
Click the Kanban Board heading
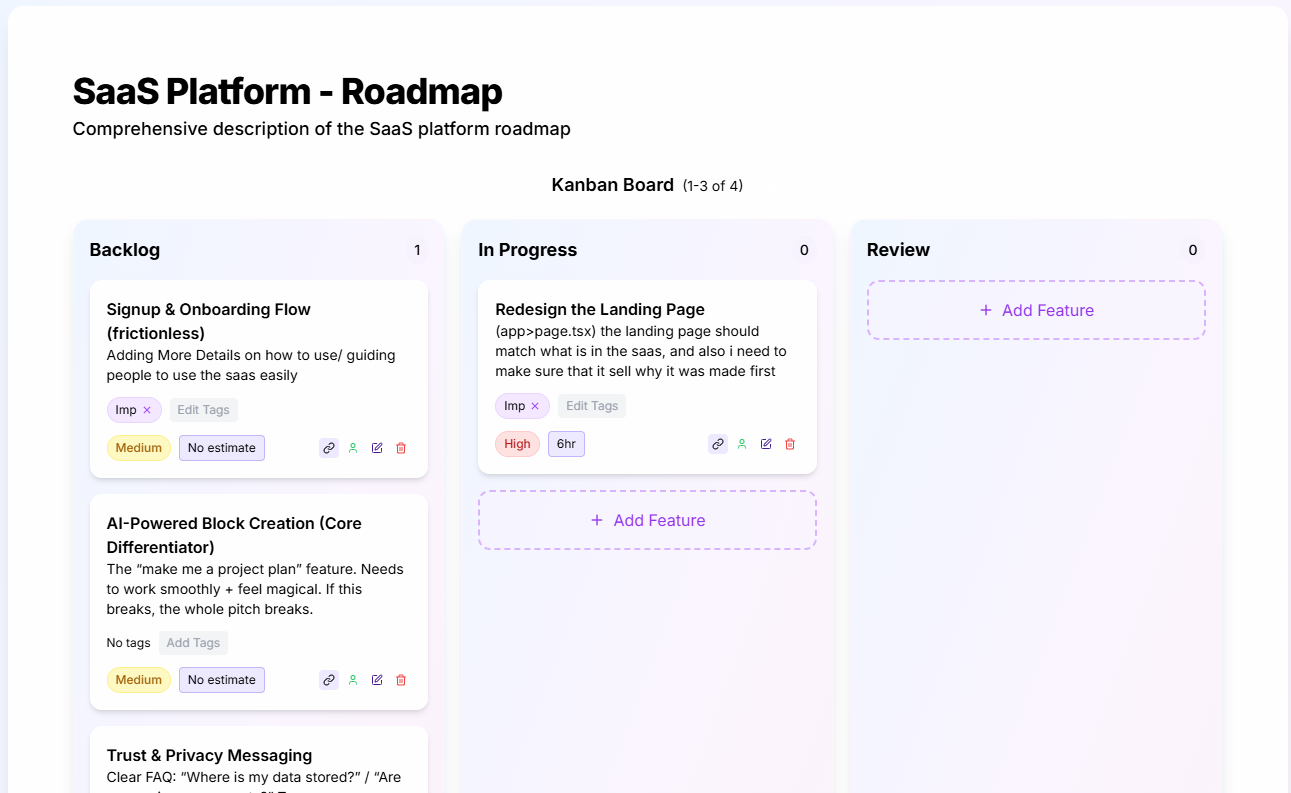point(613,185)
